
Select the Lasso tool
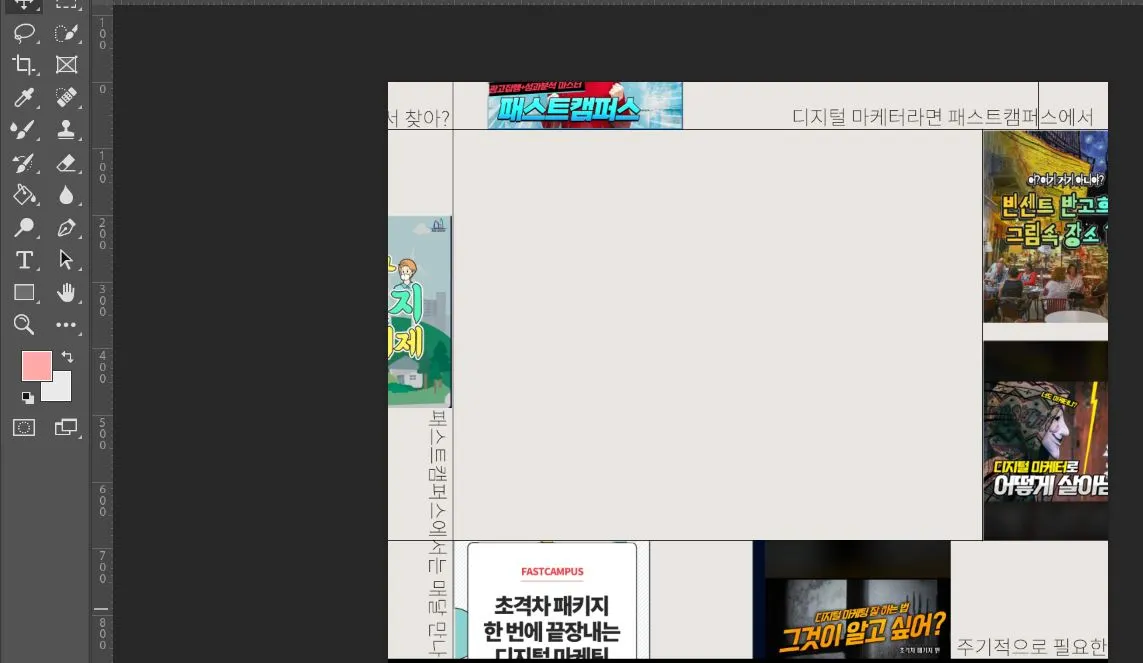coord(24,33)
